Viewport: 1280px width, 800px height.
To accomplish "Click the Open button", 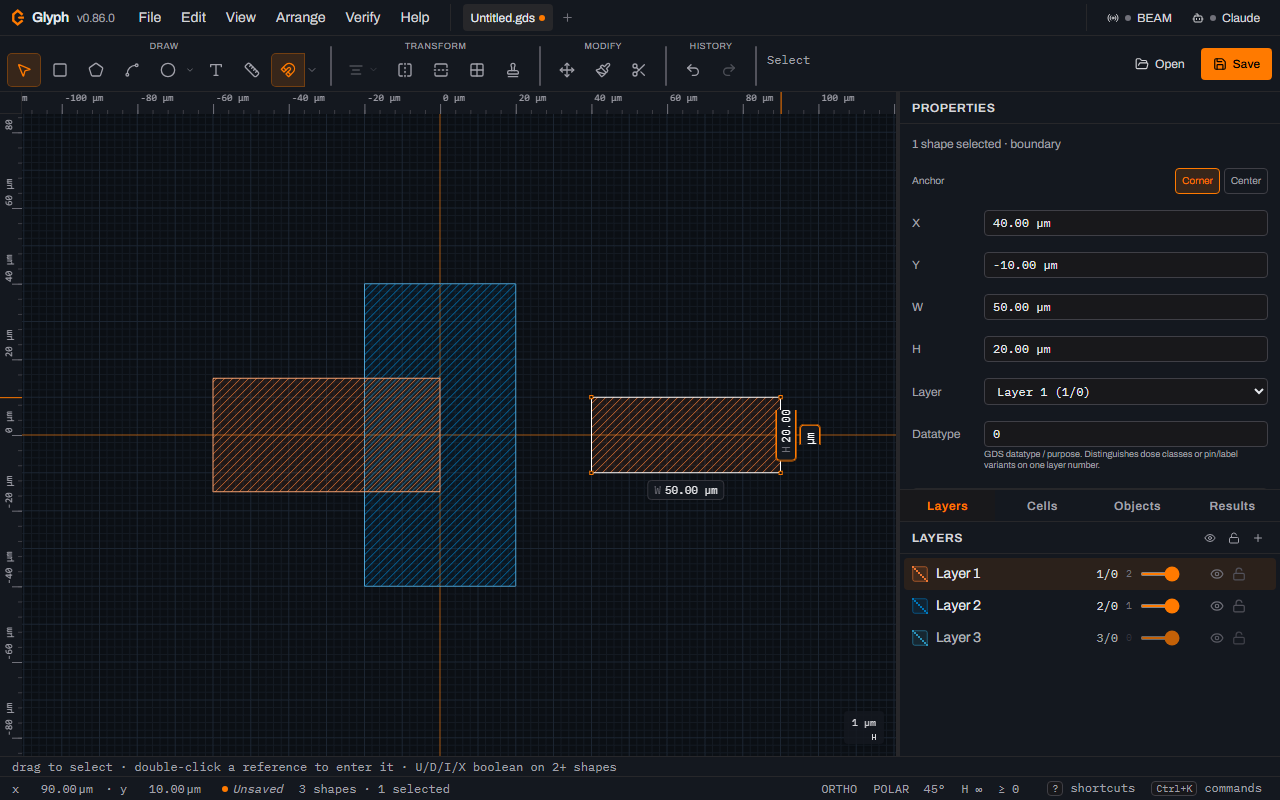I will pyautogui.click(x=1160, y=64).
